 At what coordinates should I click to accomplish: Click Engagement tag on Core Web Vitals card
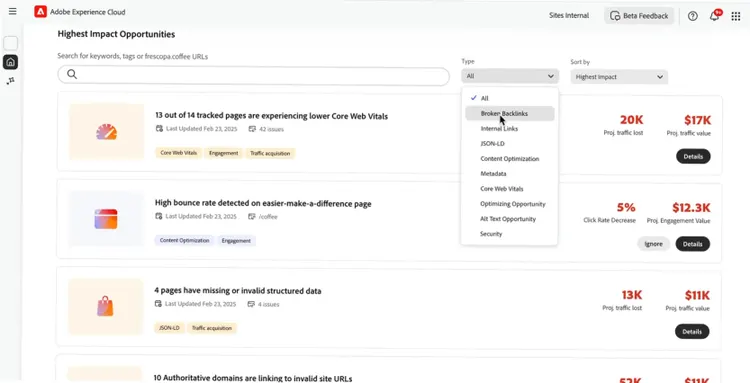(223, 153)
